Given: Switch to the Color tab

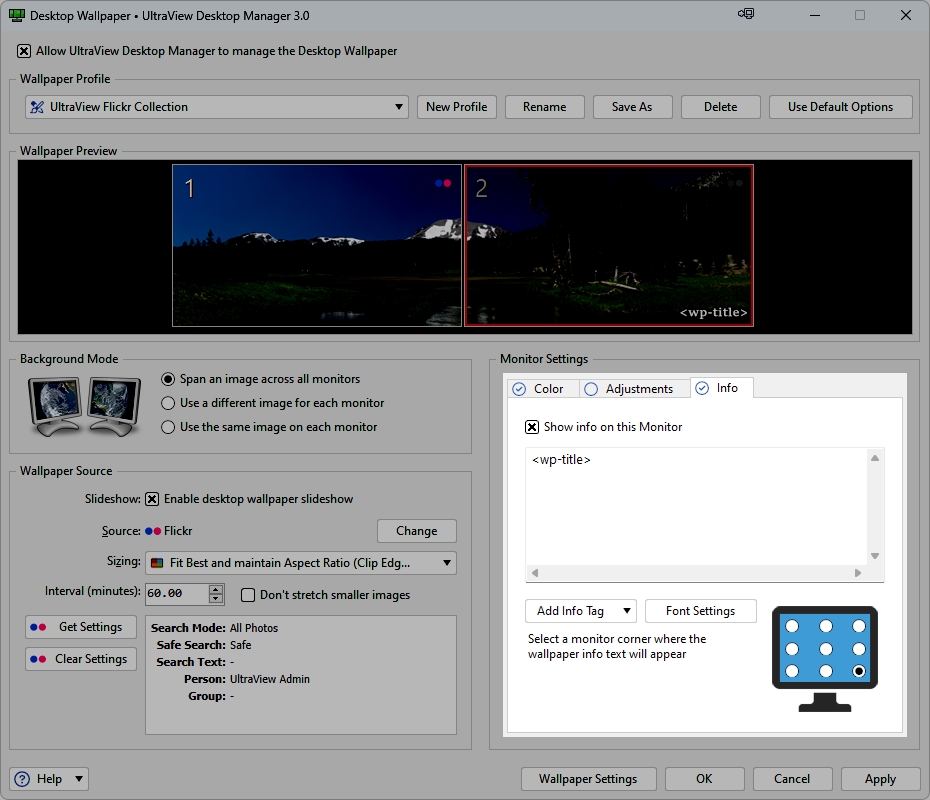Looking at the screenshot, I should (x=543, y=387).
